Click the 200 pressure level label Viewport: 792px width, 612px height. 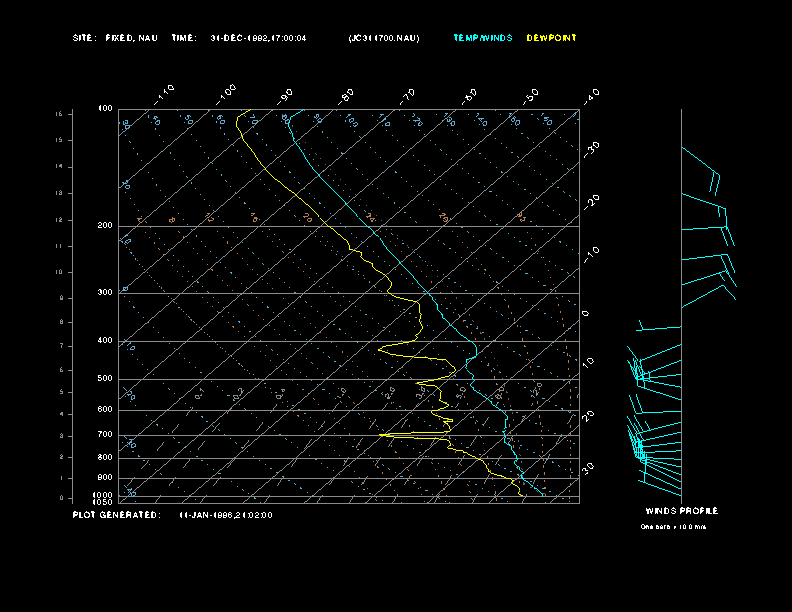(x=105, y=226)
